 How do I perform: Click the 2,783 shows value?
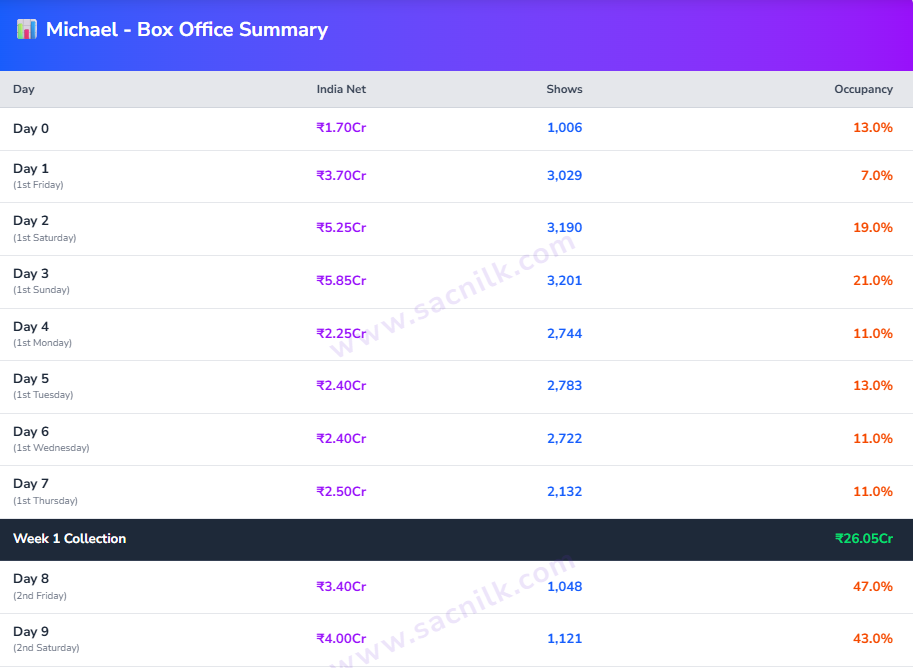pos(564,386)
